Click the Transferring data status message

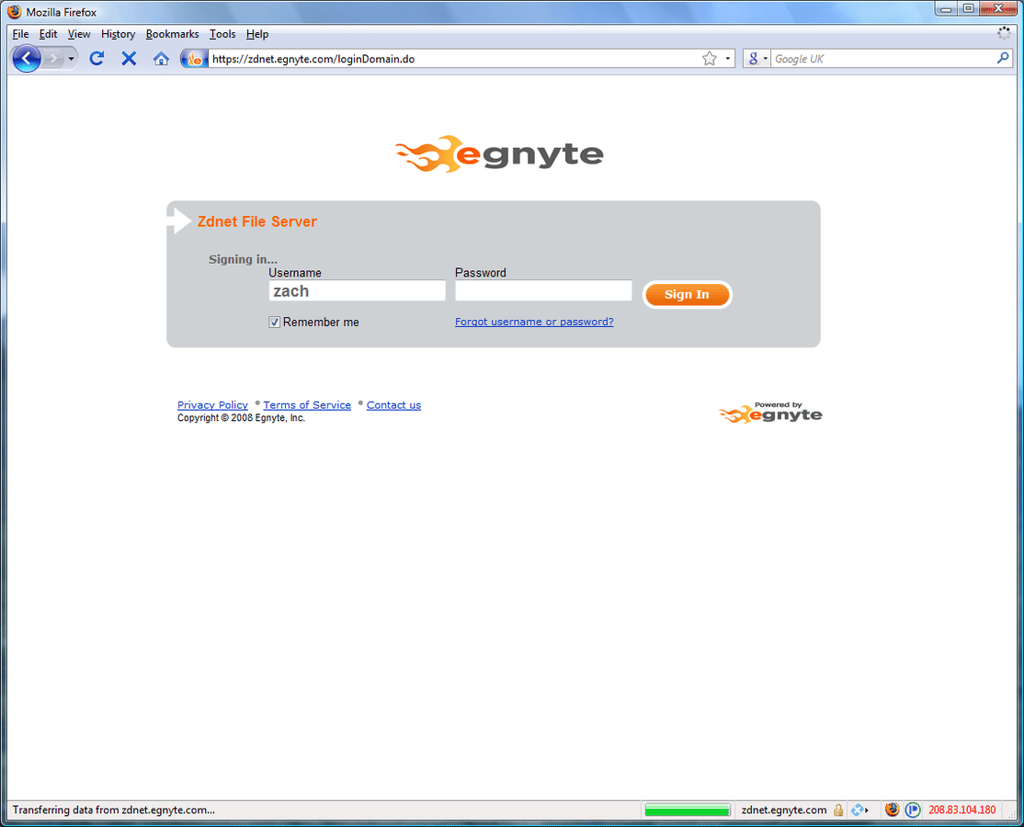click(x=114, y=810)
